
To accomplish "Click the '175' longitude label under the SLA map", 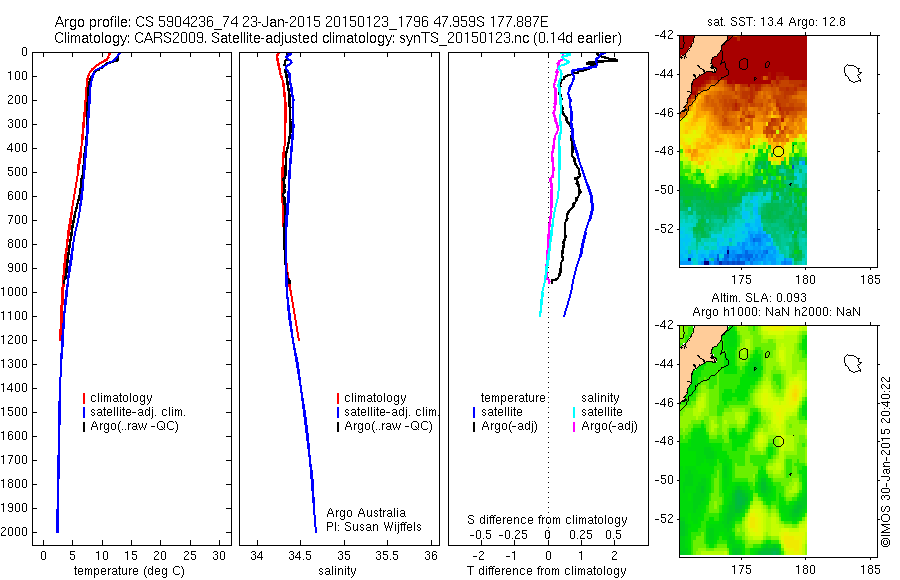I will click(742, 570).
